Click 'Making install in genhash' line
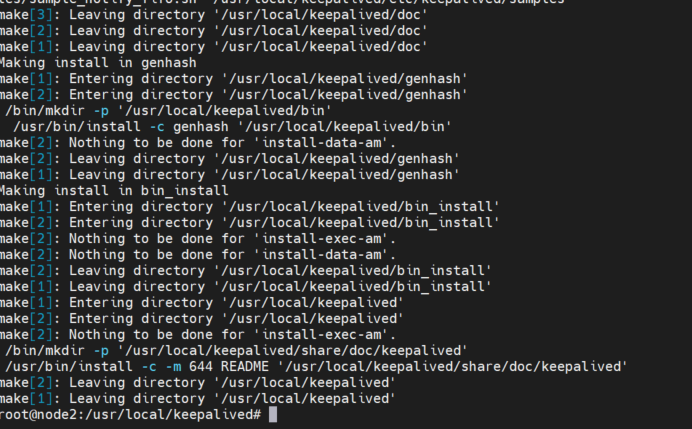The width and height of the screenshot is (692, 429). [x=98, y=63]
